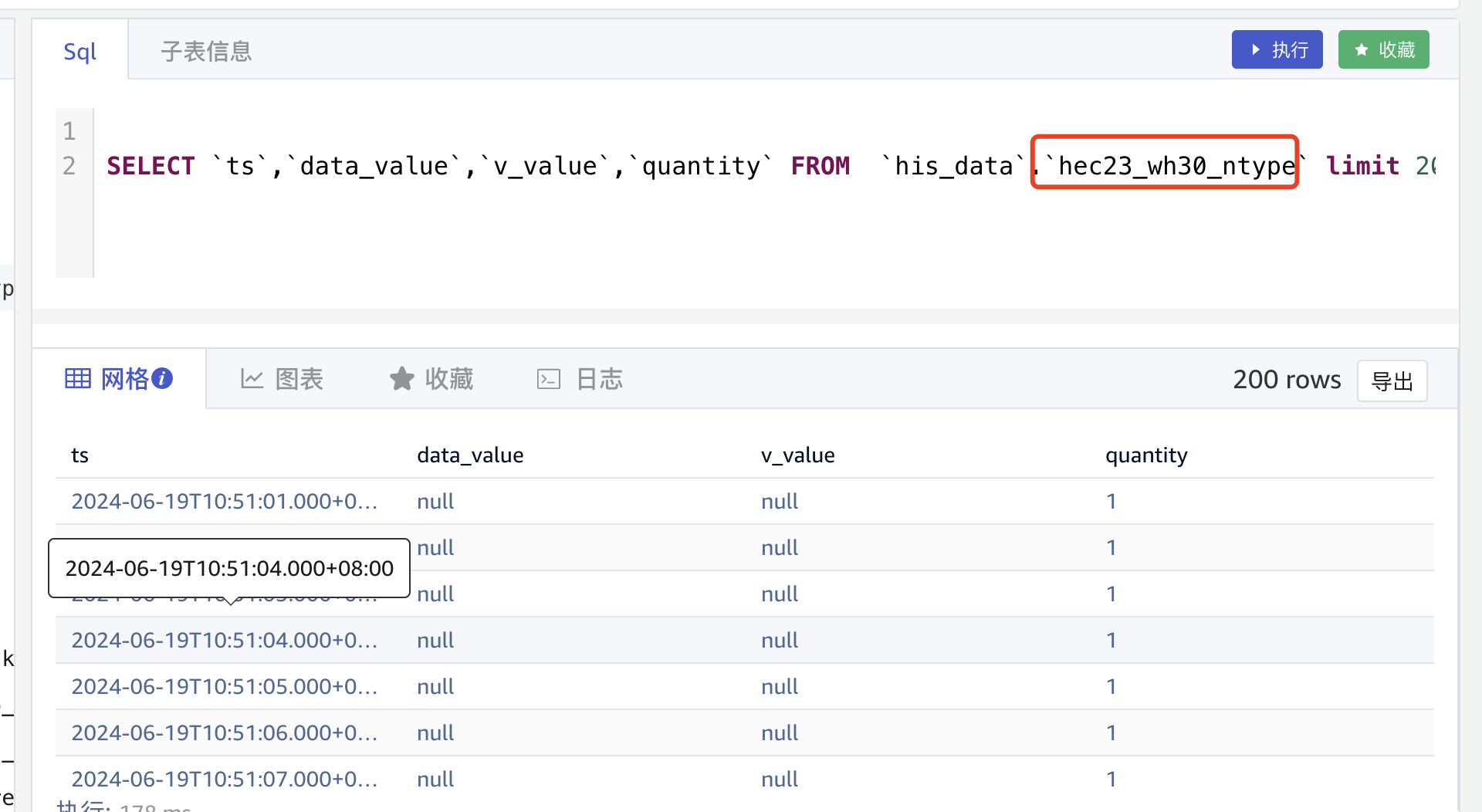1482x812 pixels.
Task: Open the 子表信息 tab
Action: point(206,52)
